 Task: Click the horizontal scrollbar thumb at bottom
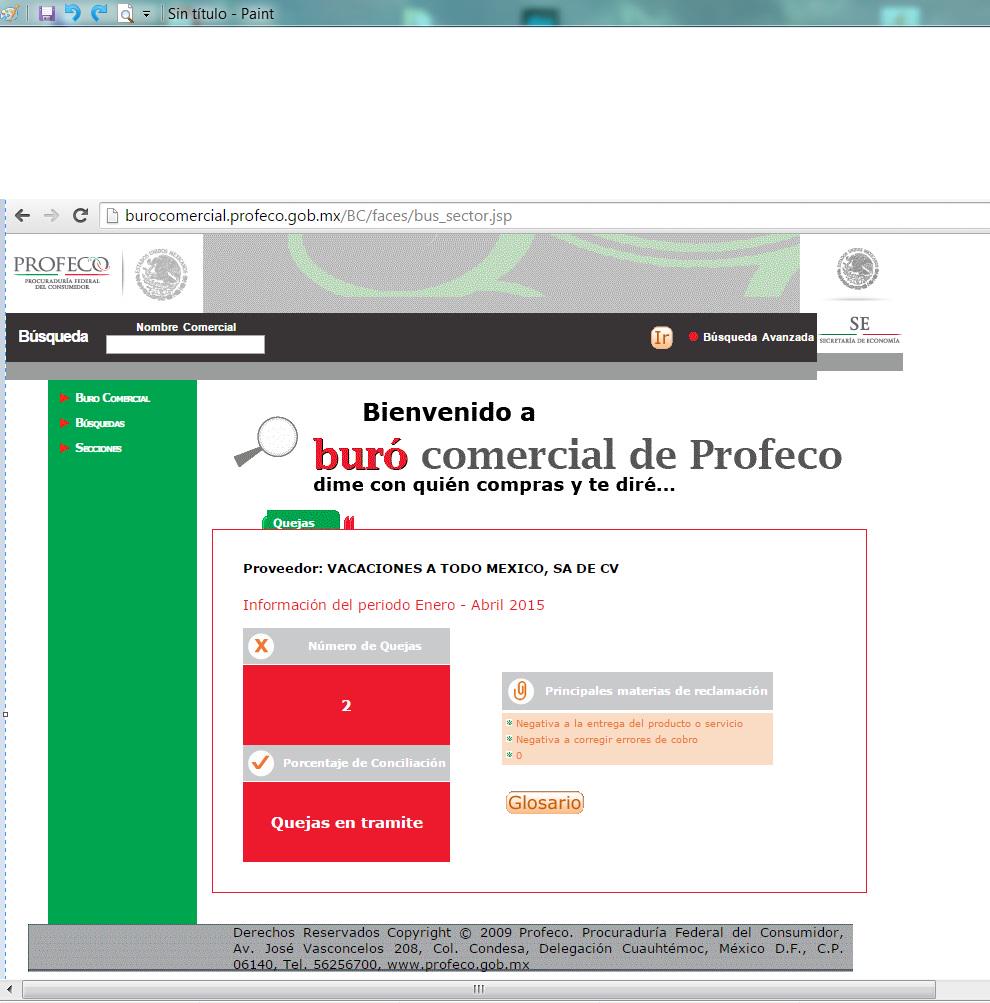pyautogui.click(x=478, y=990)
